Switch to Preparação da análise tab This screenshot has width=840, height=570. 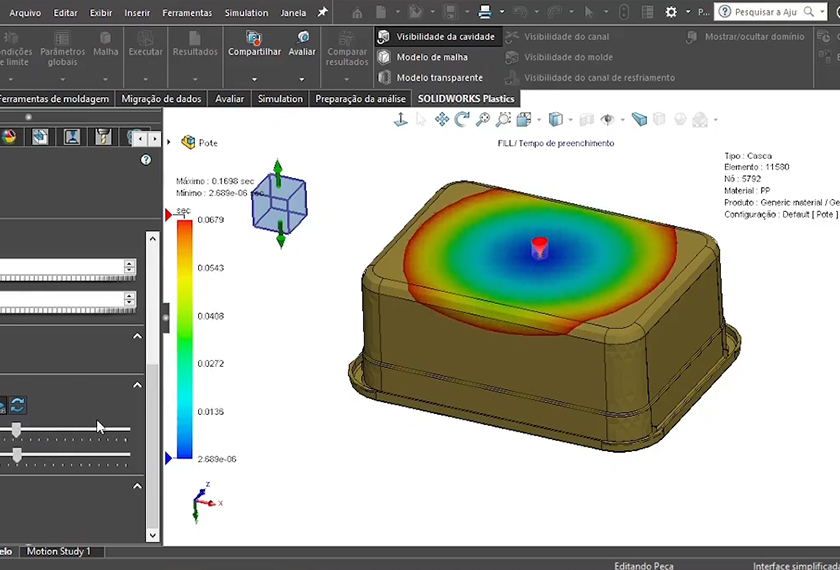[x=361, y=99]
